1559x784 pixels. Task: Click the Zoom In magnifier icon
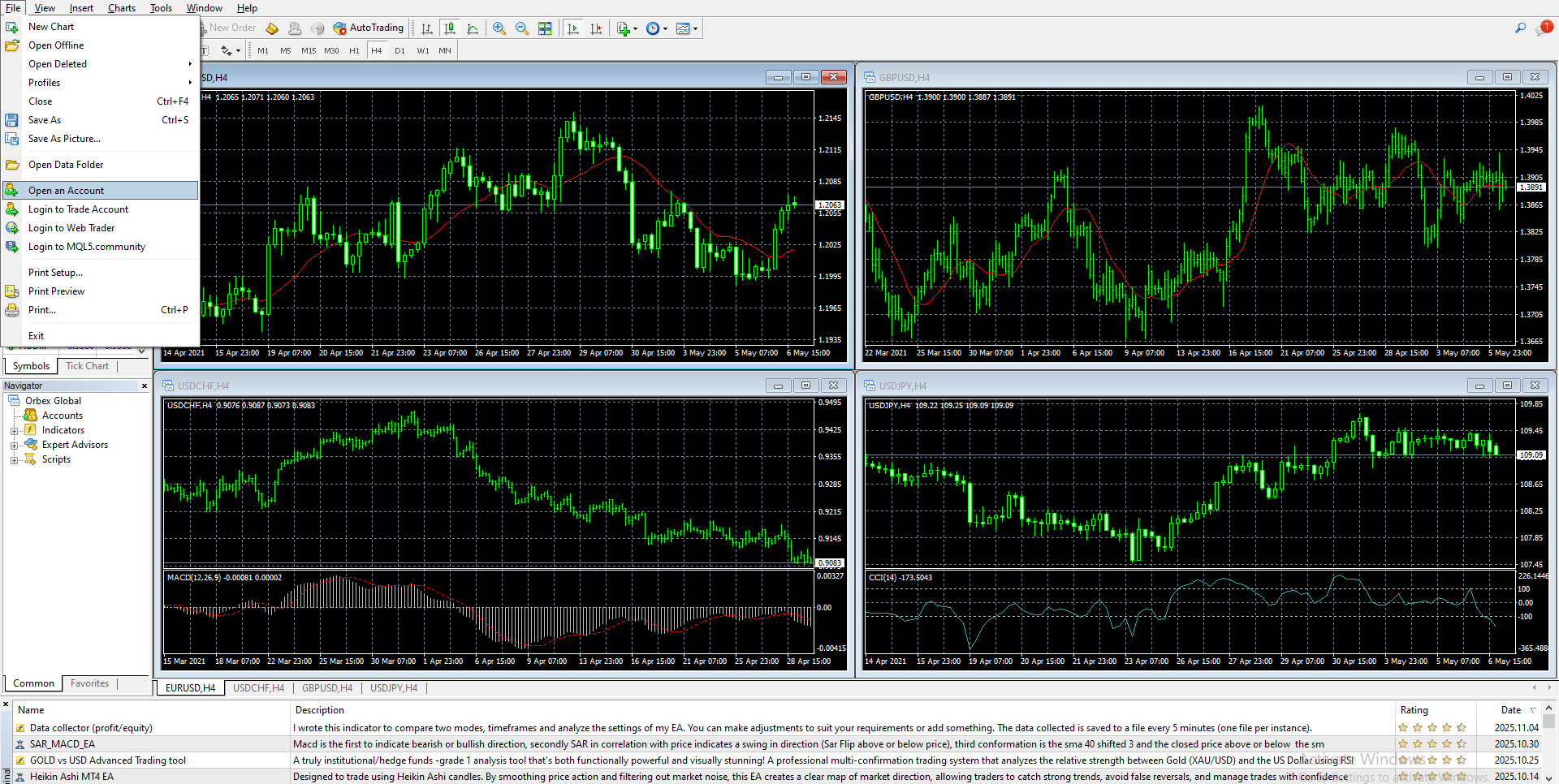click(499, 28)
